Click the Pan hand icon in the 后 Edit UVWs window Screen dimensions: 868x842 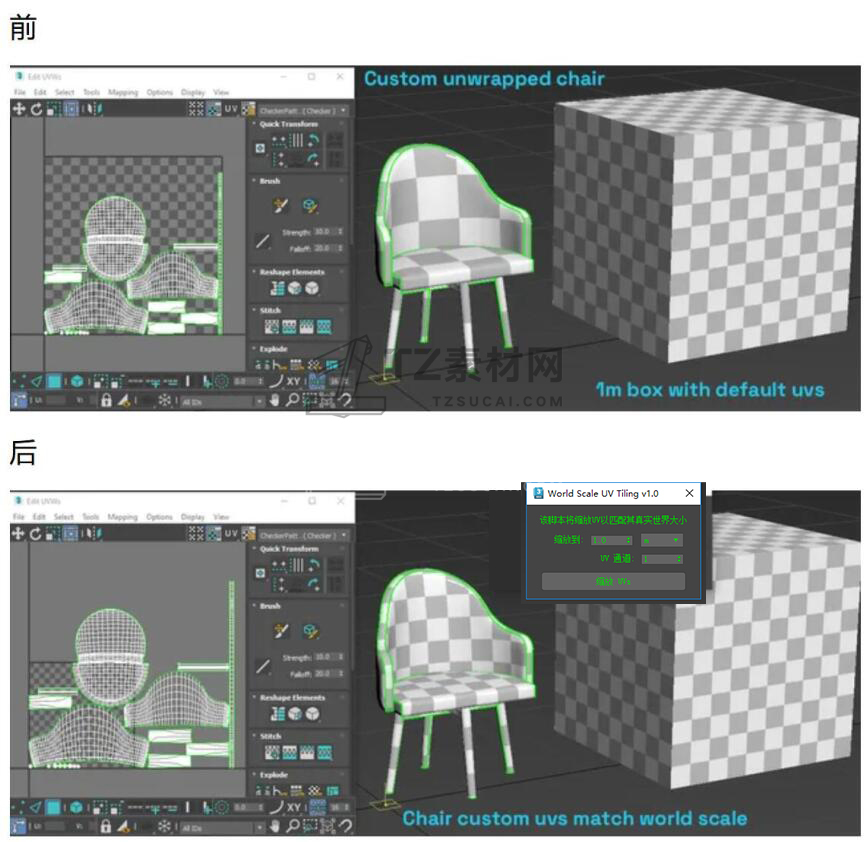(x=275, y=826)
